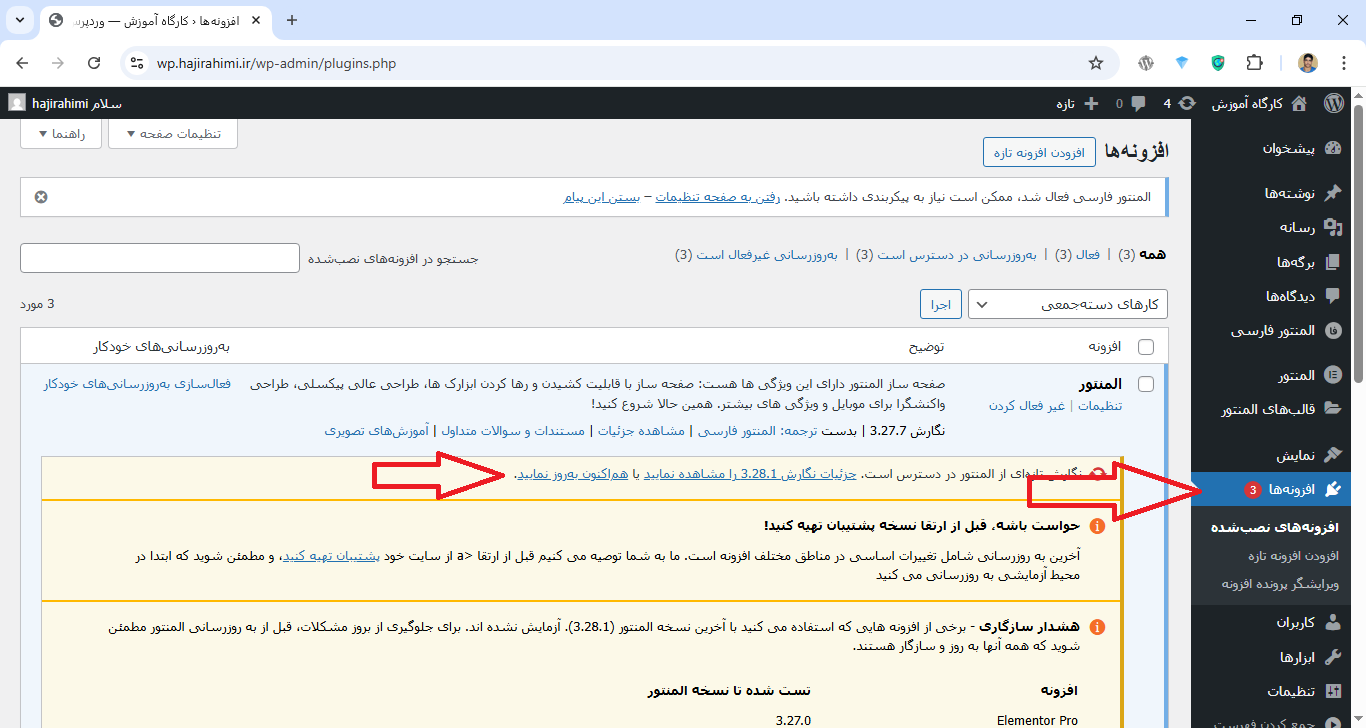
Task: Open آموزش‌های تصویری link
Action: (x=376, y=430)
